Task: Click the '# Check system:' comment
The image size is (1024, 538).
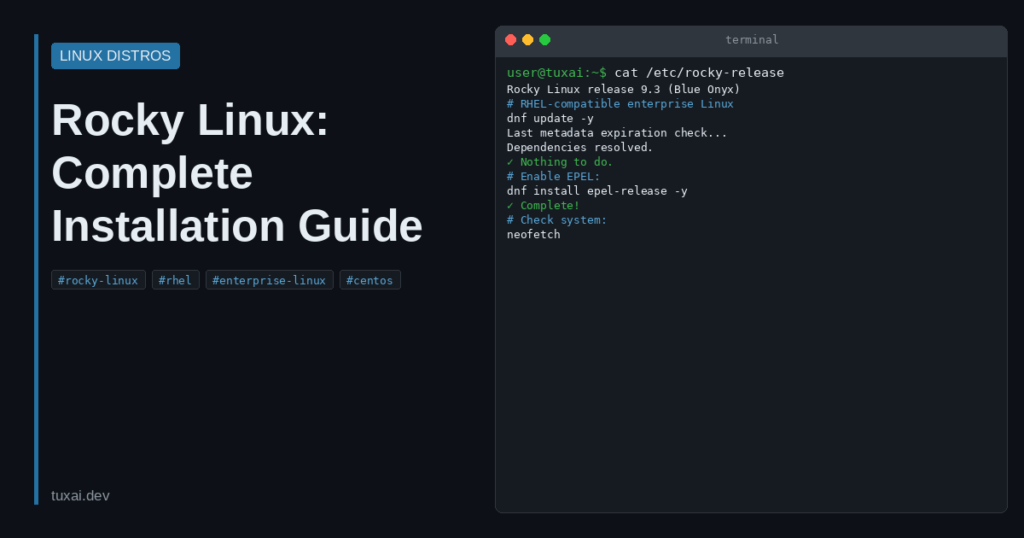Action: pos(556,220)
